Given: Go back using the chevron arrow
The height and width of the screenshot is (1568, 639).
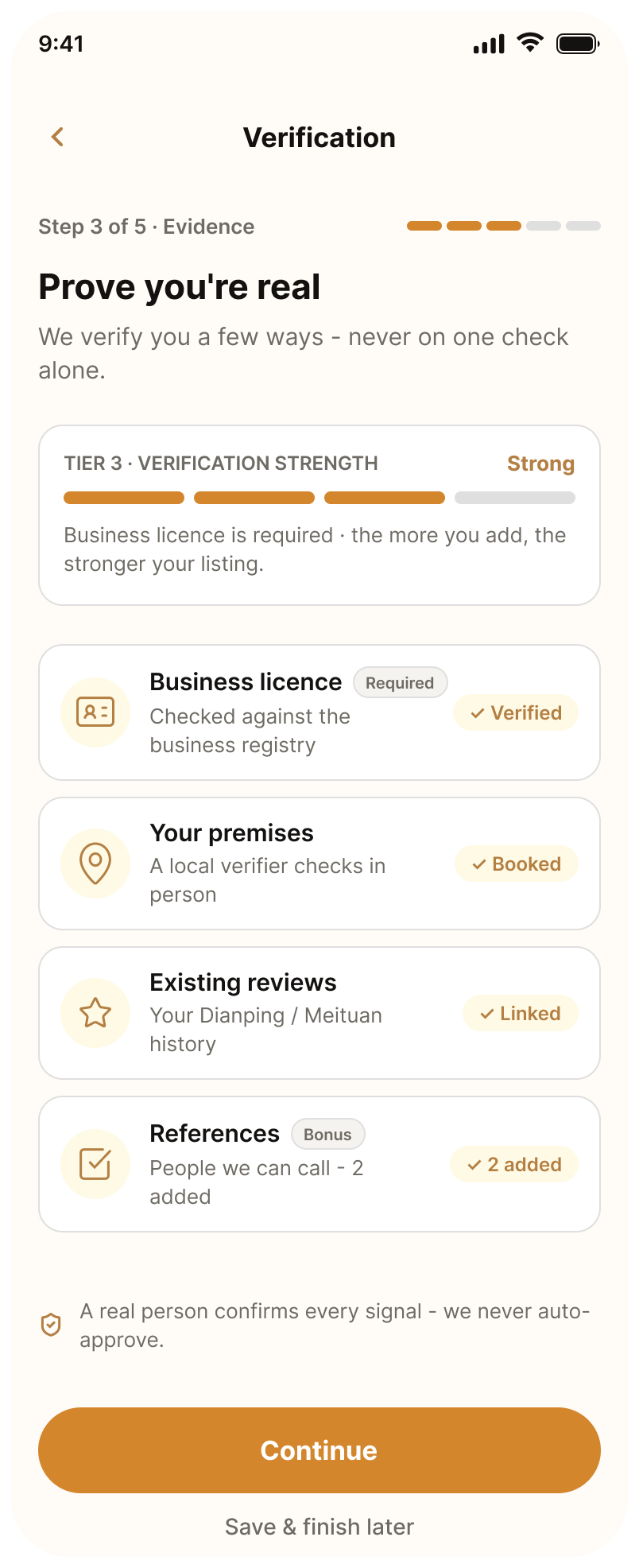Looking at the screenshot, I should click(57, 137).
